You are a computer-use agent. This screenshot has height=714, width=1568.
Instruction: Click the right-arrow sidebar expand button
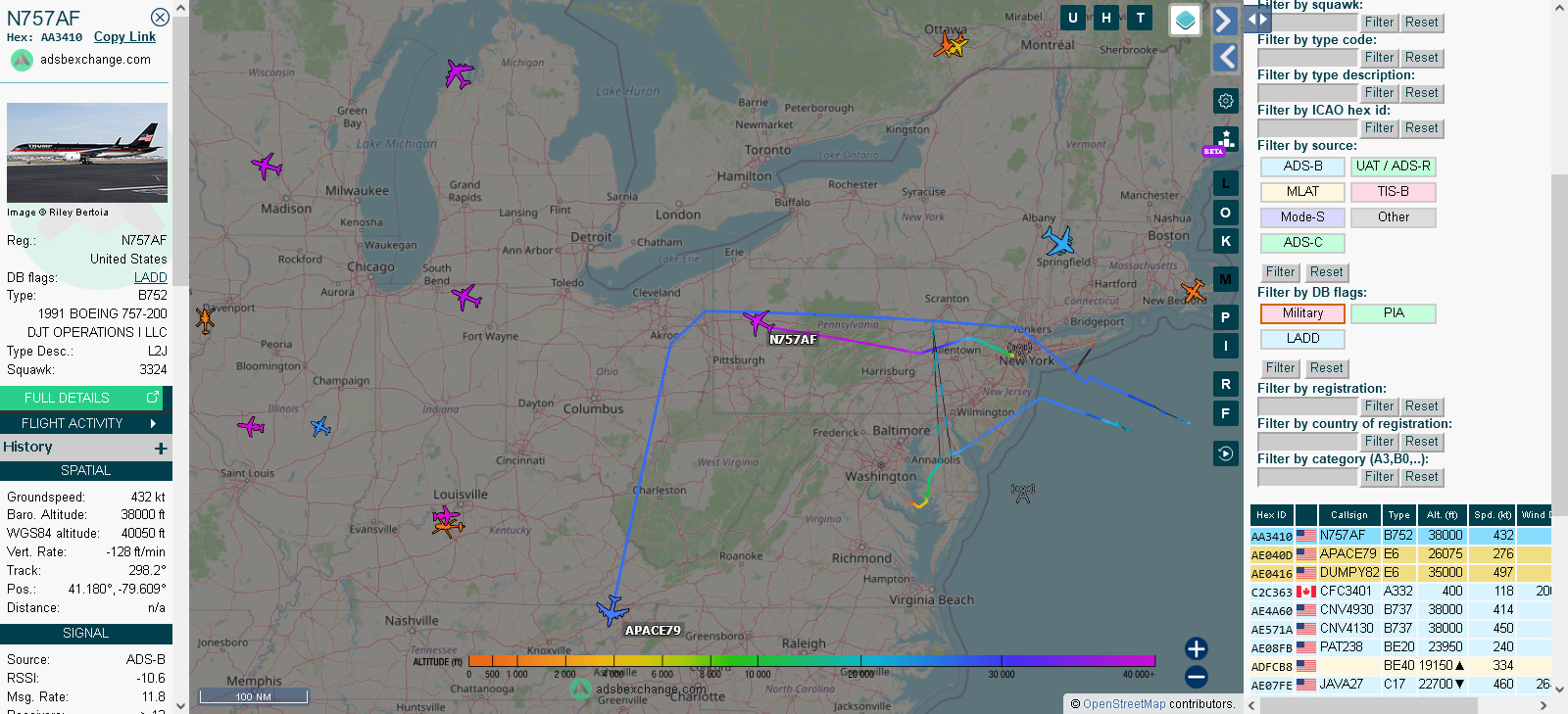[1225, 20]
